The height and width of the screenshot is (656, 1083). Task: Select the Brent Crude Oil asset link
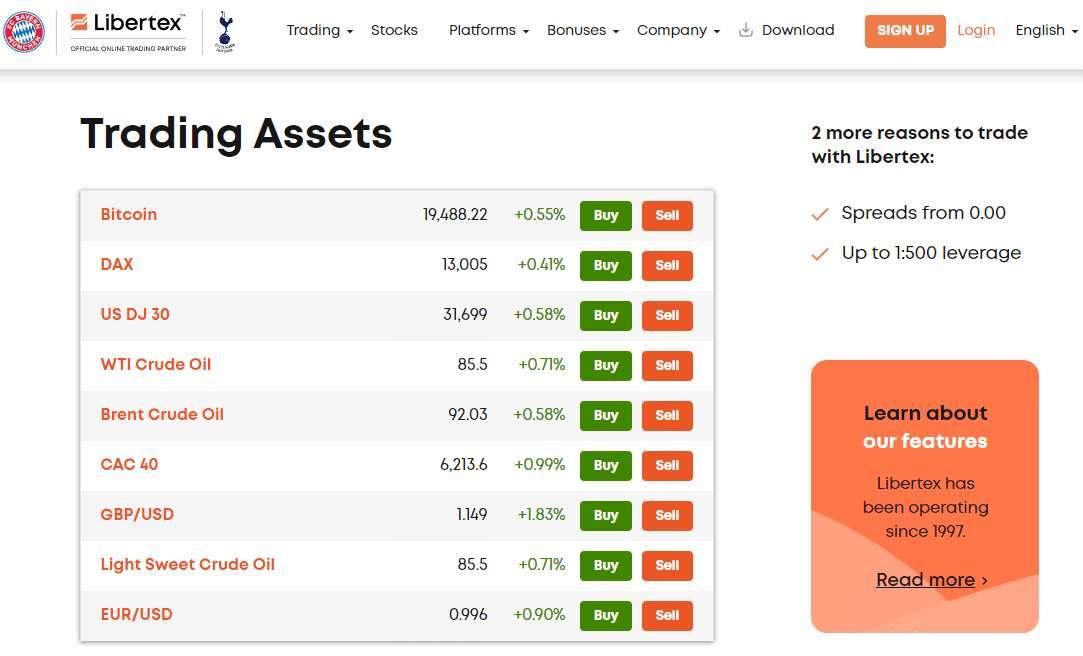tap(162, 415)
